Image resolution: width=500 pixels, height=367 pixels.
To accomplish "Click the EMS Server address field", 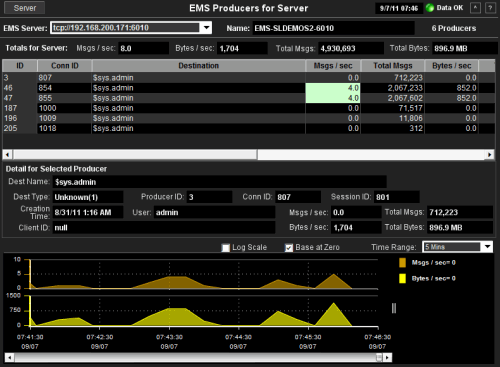I will [x=125, y=28].
